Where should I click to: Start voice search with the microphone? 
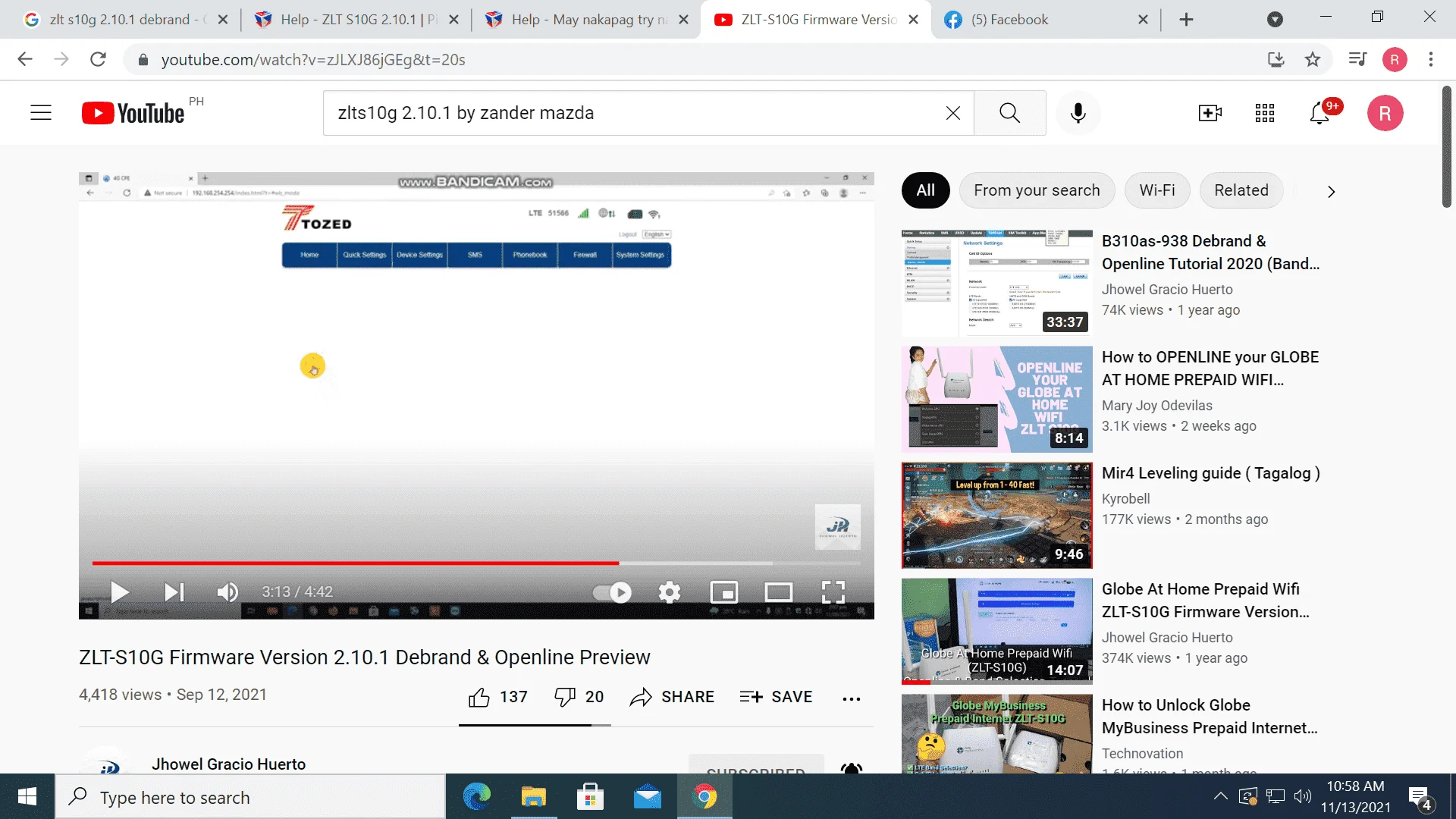[1078, 113]
